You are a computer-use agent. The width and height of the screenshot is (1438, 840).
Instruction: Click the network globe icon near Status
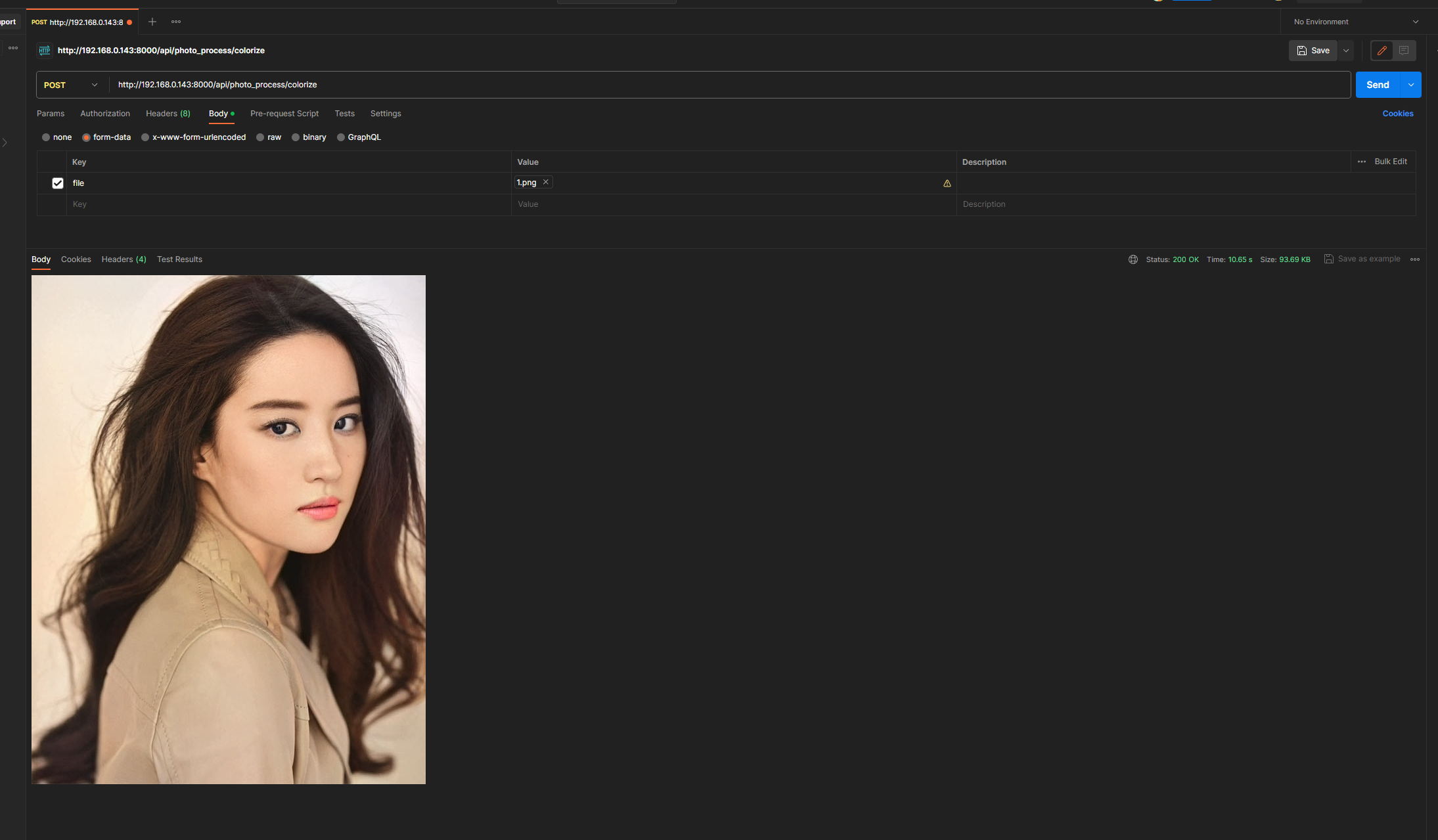tap(1133, 259)
